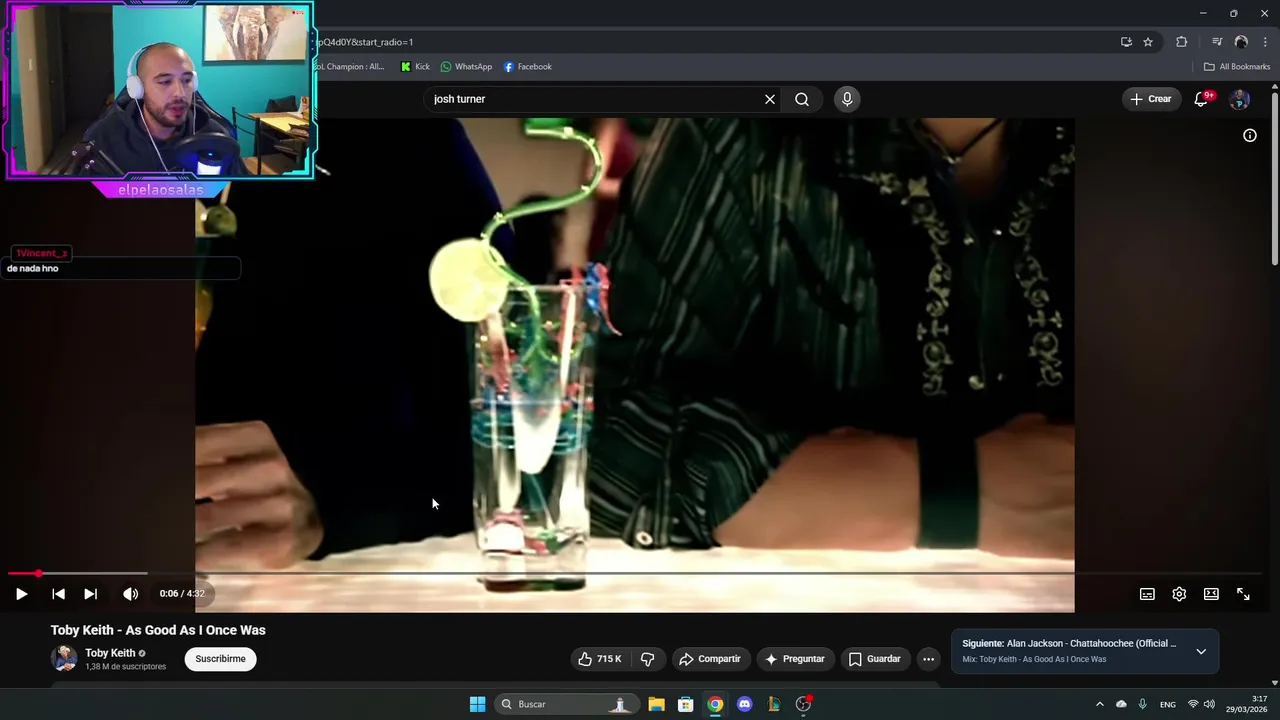Open the Wi-Fi and volume quick settings
Screen dimensions: 1280x720
(x=1201, y=704)
